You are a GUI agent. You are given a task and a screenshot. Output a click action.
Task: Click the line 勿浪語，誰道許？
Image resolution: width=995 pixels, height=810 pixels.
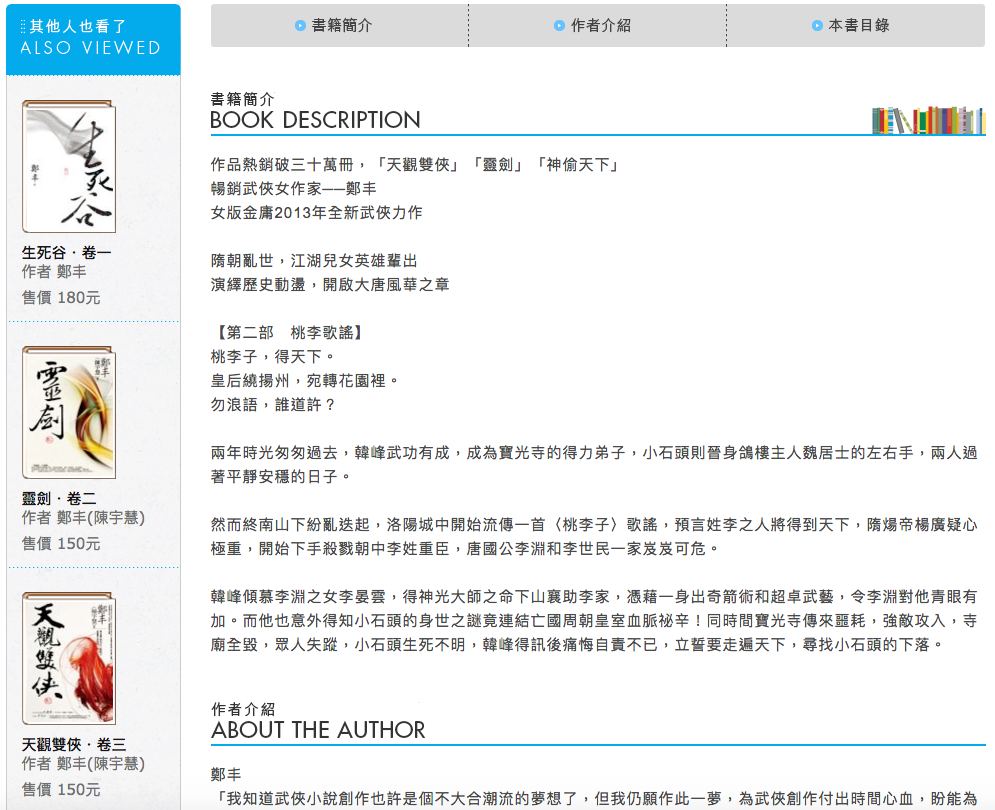coord(273,404)
